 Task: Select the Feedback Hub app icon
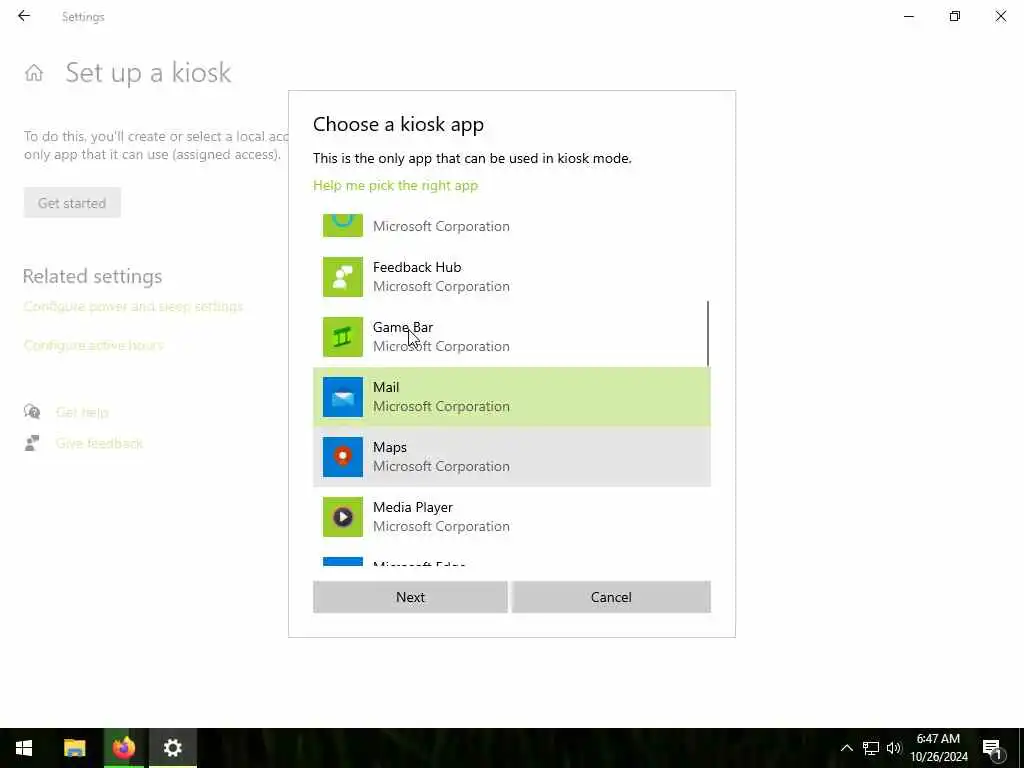343,277
